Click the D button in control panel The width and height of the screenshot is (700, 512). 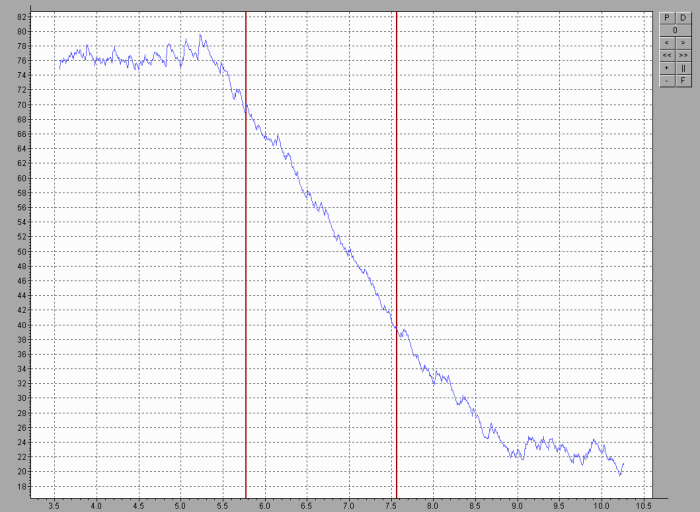683,18
